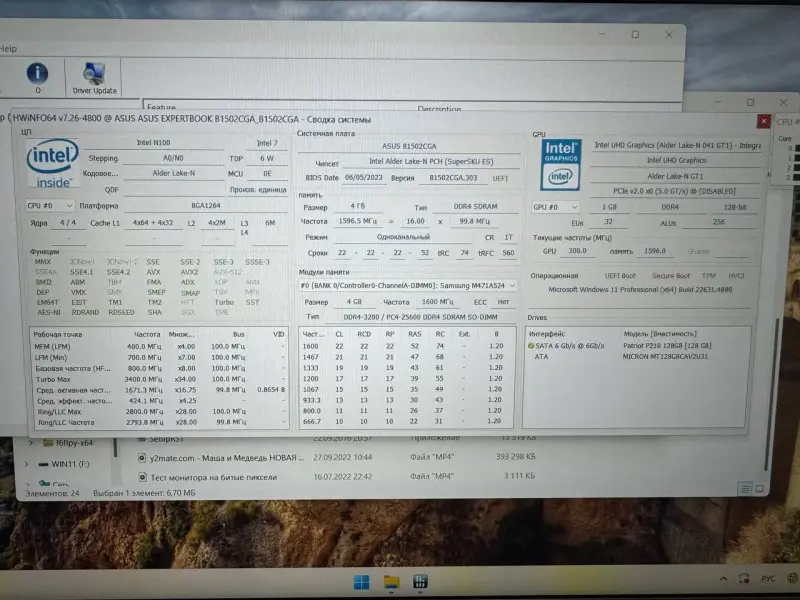
Task: Click the ASUS B1502CGA motherboard field
Action: click(x=409, y=146)
